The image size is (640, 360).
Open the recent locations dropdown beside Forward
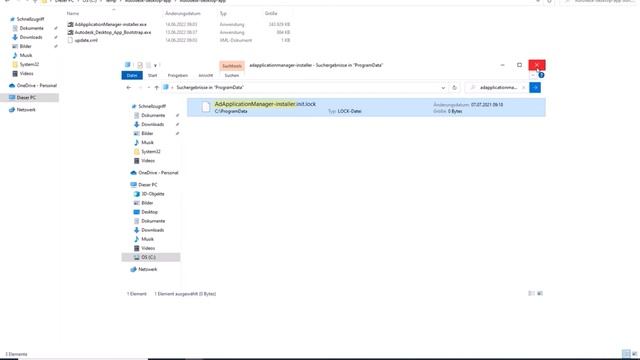pyautogui.click(x=149, y=88)
